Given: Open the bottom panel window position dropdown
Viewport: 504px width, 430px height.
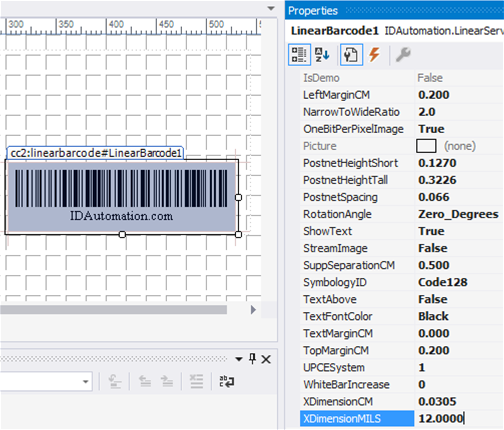Looking at the screenshot, I should [x=239, y=359].
